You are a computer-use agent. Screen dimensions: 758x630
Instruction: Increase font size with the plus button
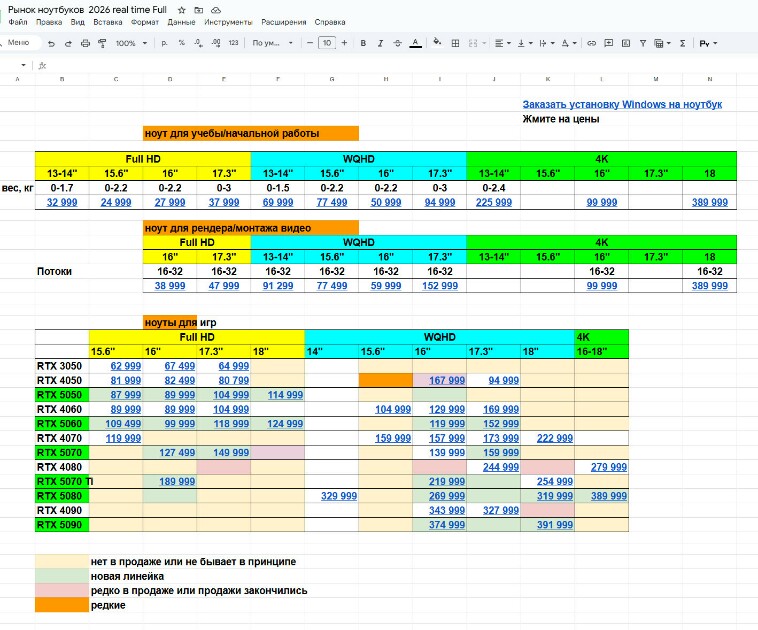pos(344,43)
